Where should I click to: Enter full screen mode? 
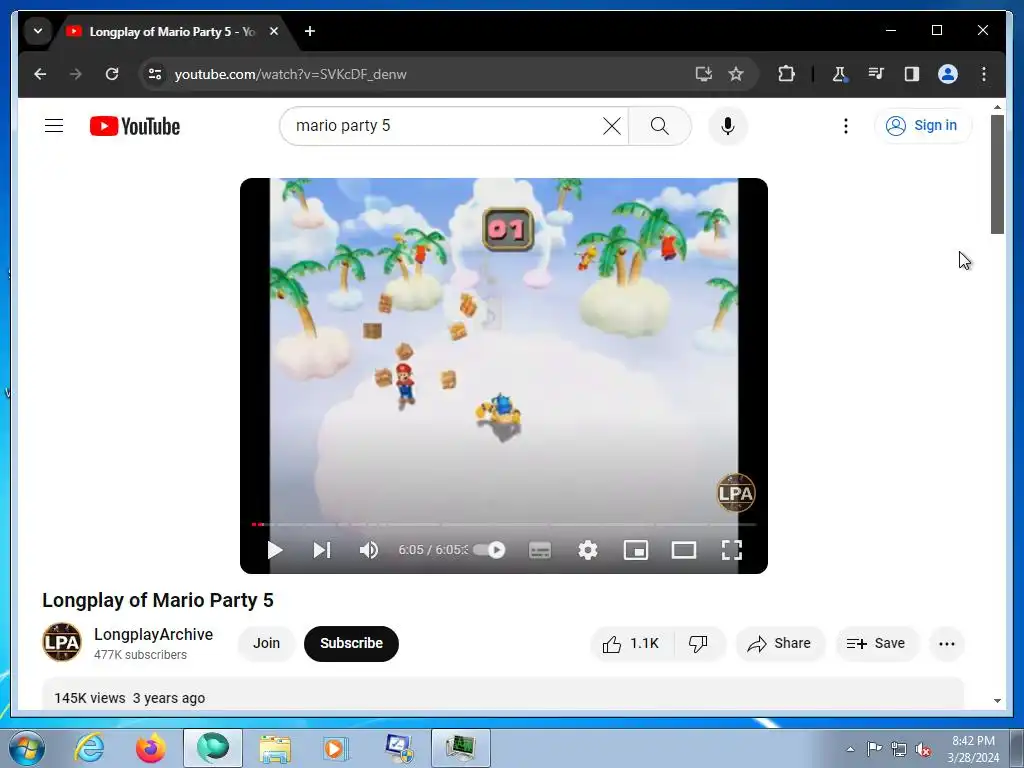tap(731, 550)
